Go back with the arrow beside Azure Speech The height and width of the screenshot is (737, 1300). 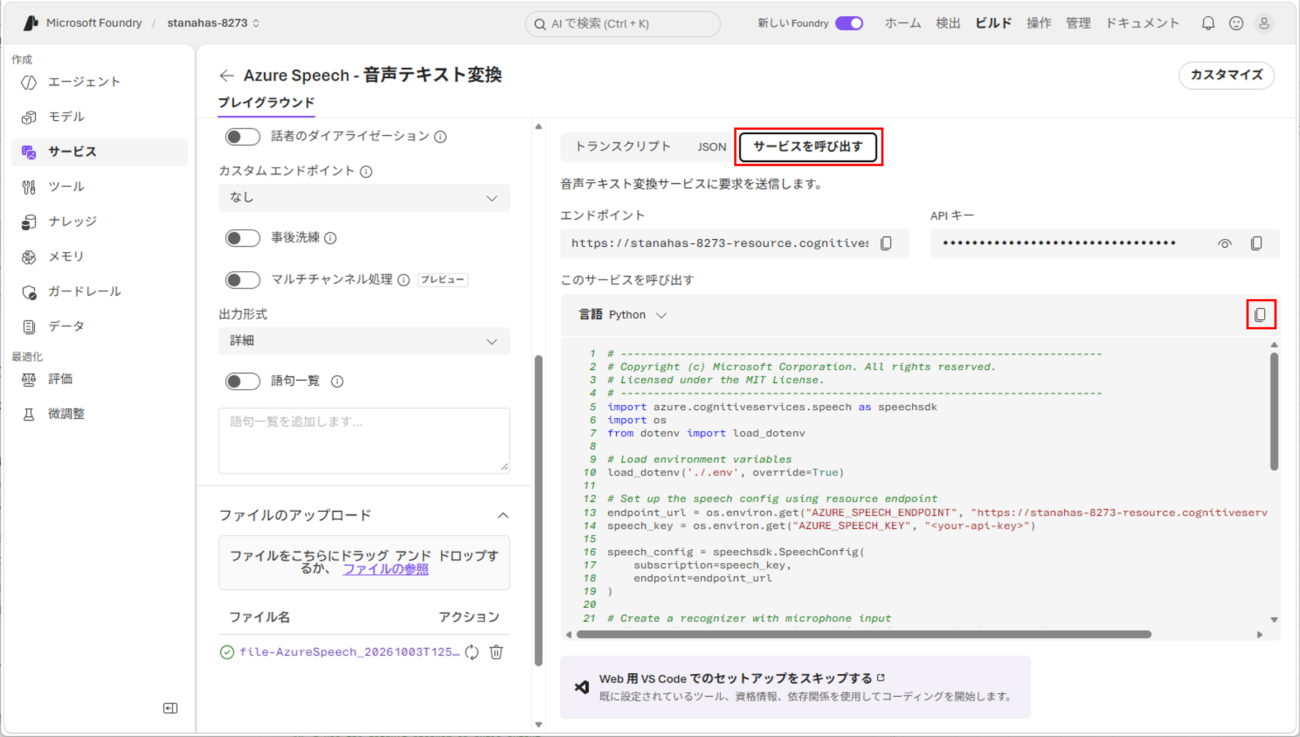coord(227,75)
